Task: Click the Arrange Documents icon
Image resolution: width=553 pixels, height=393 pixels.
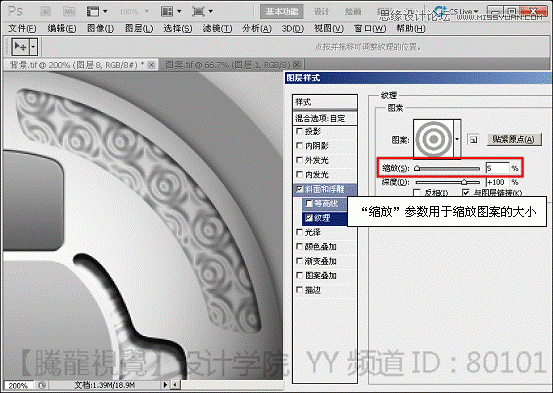Action: point(167,12)
